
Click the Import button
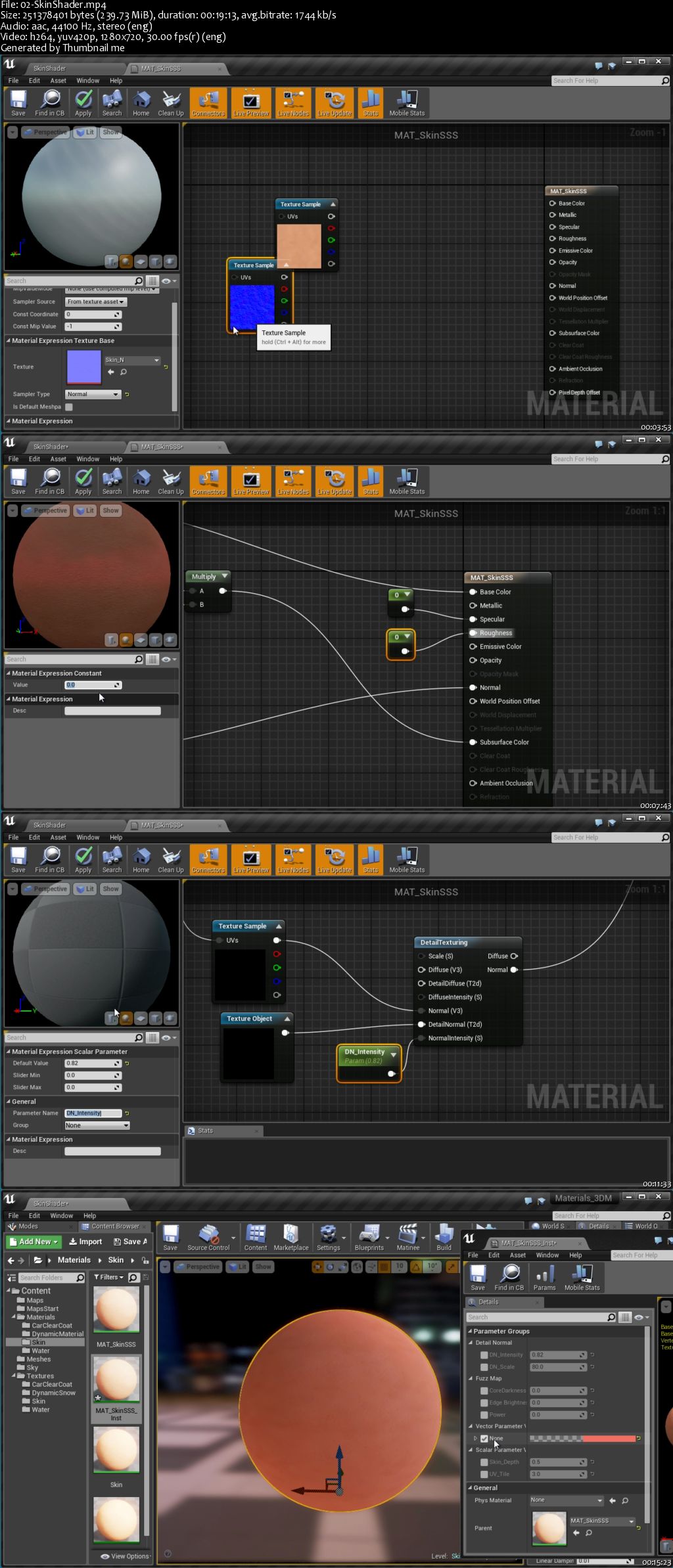[85, 1242]
